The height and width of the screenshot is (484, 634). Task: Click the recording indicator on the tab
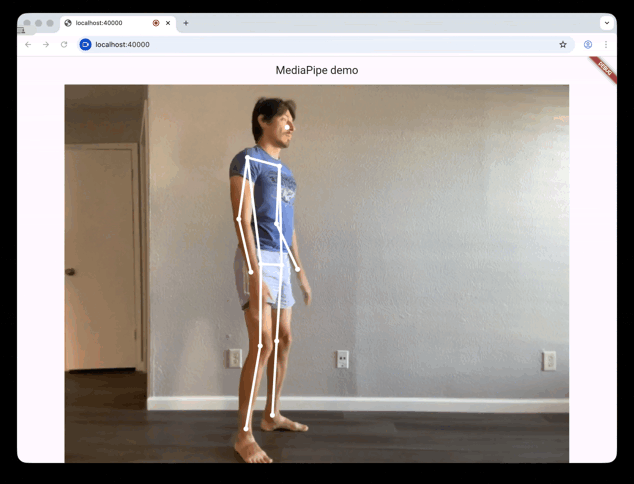[x=156, y=23]
